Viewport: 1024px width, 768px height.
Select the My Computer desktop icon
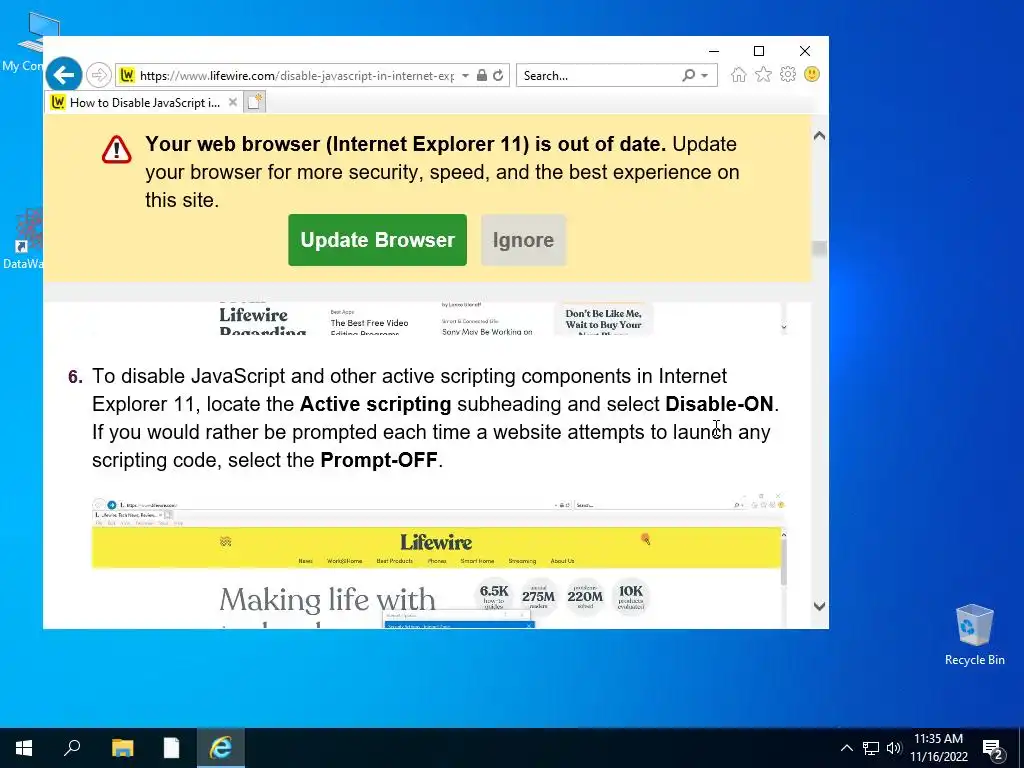click(x=23, y=41)
